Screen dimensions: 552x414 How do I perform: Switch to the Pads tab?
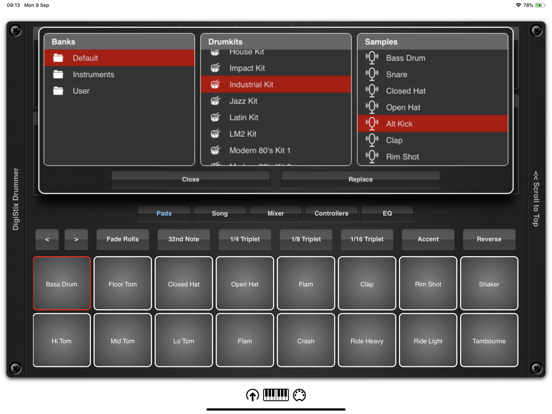[x=164, y=213]
